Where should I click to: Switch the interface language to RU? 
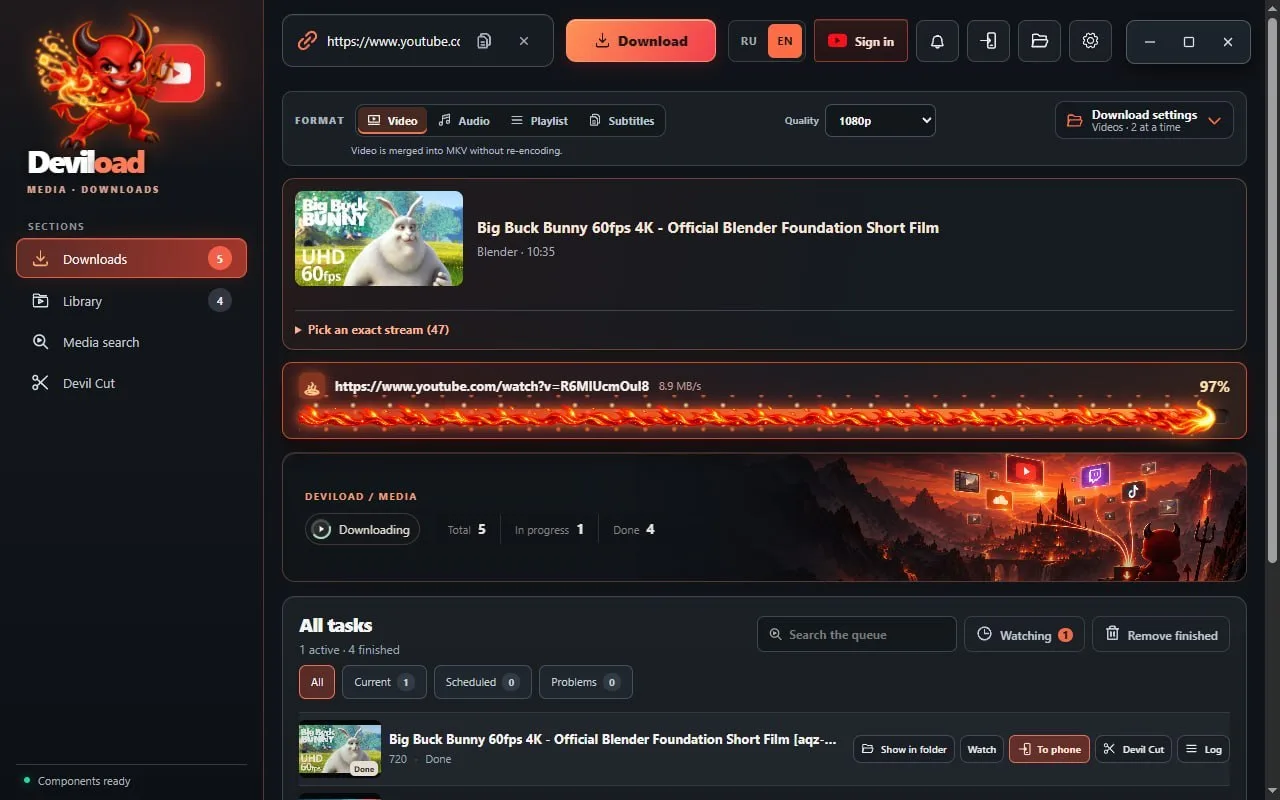pos(749,41)
